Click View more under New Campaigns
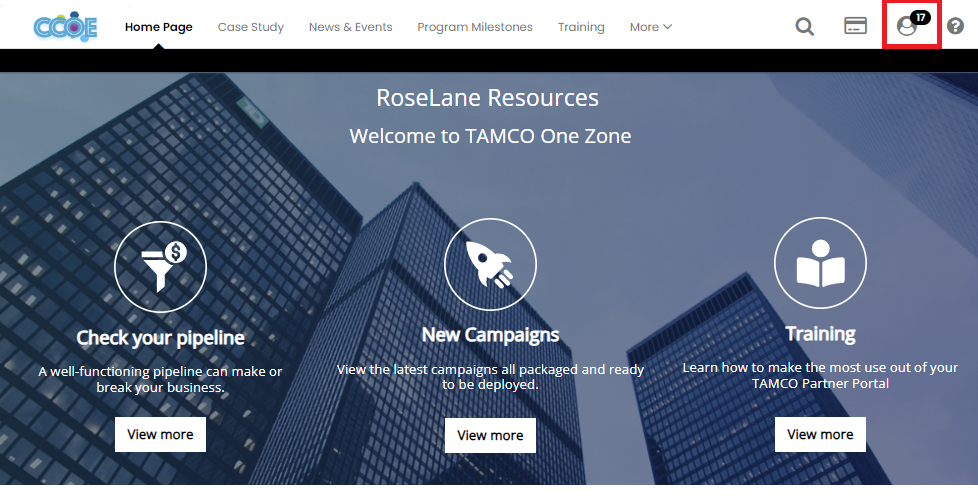 [x=490, y=435]
